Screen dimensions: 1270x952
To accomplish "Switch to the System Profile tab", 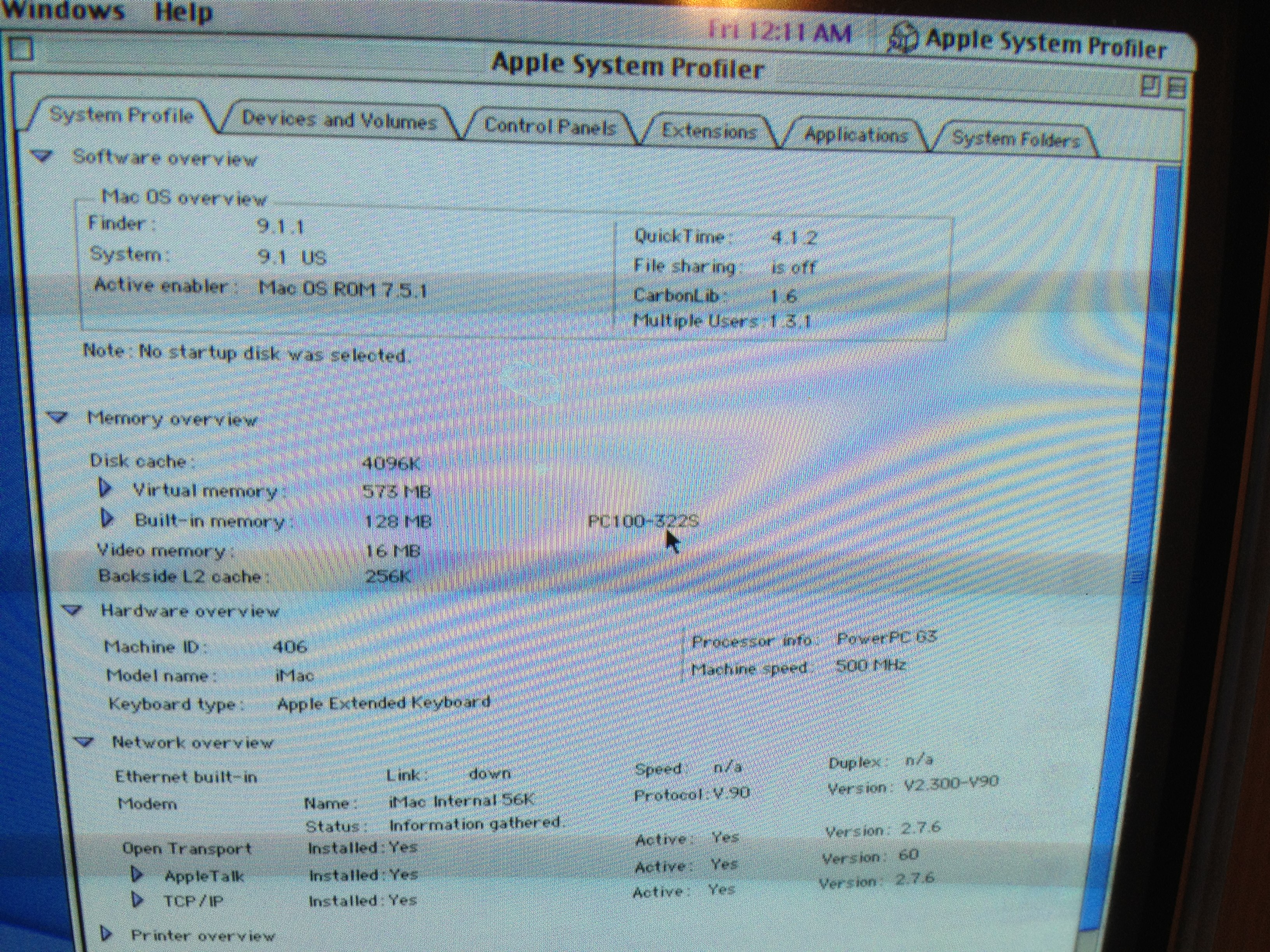I will click(121, 116).
